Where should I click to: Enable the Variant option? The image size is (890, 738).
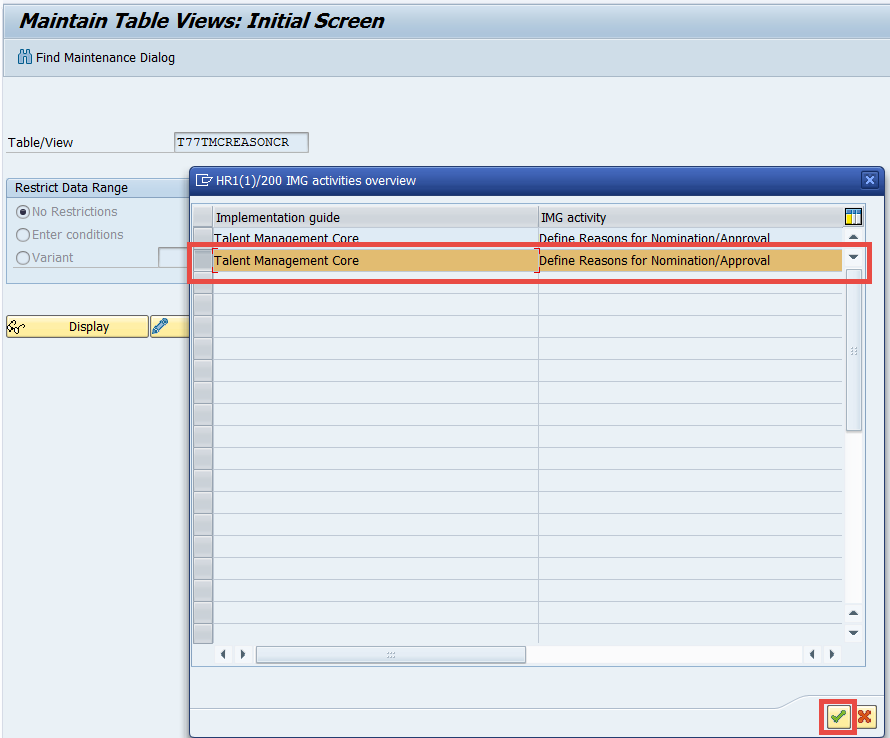22,257
